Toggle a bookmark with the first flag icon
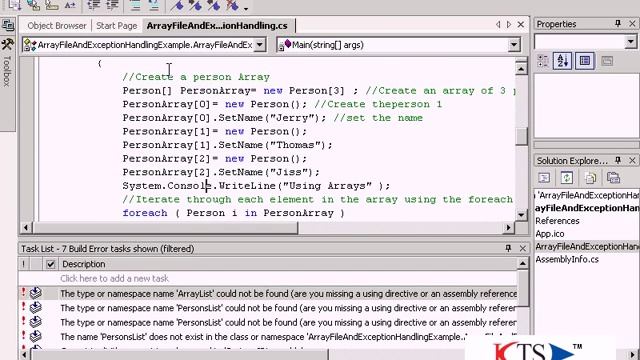The image size is (640, 360). 177,5
